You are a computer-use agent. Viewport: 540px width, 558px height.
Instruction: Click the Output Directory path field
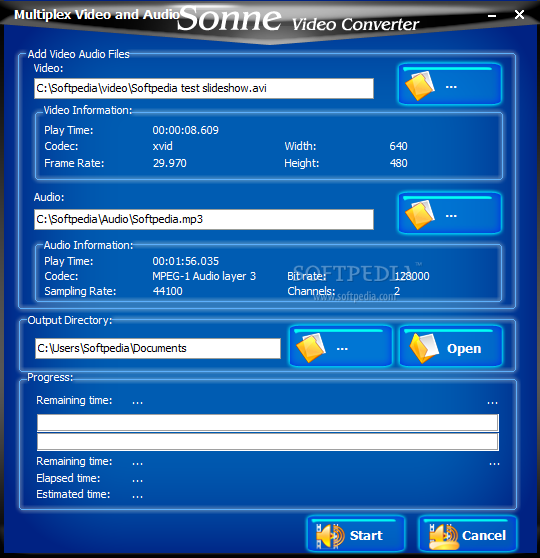(158, 348)
